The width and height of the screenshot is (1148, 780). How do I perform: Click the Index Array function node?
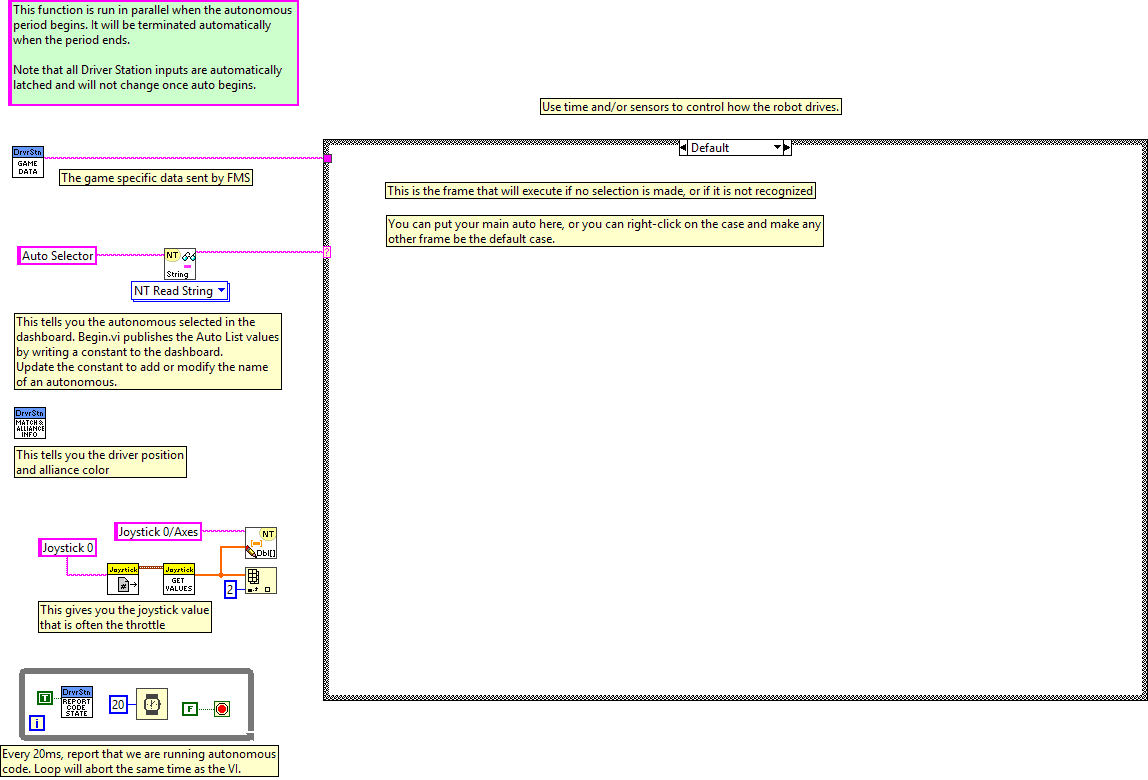[261, 580]
